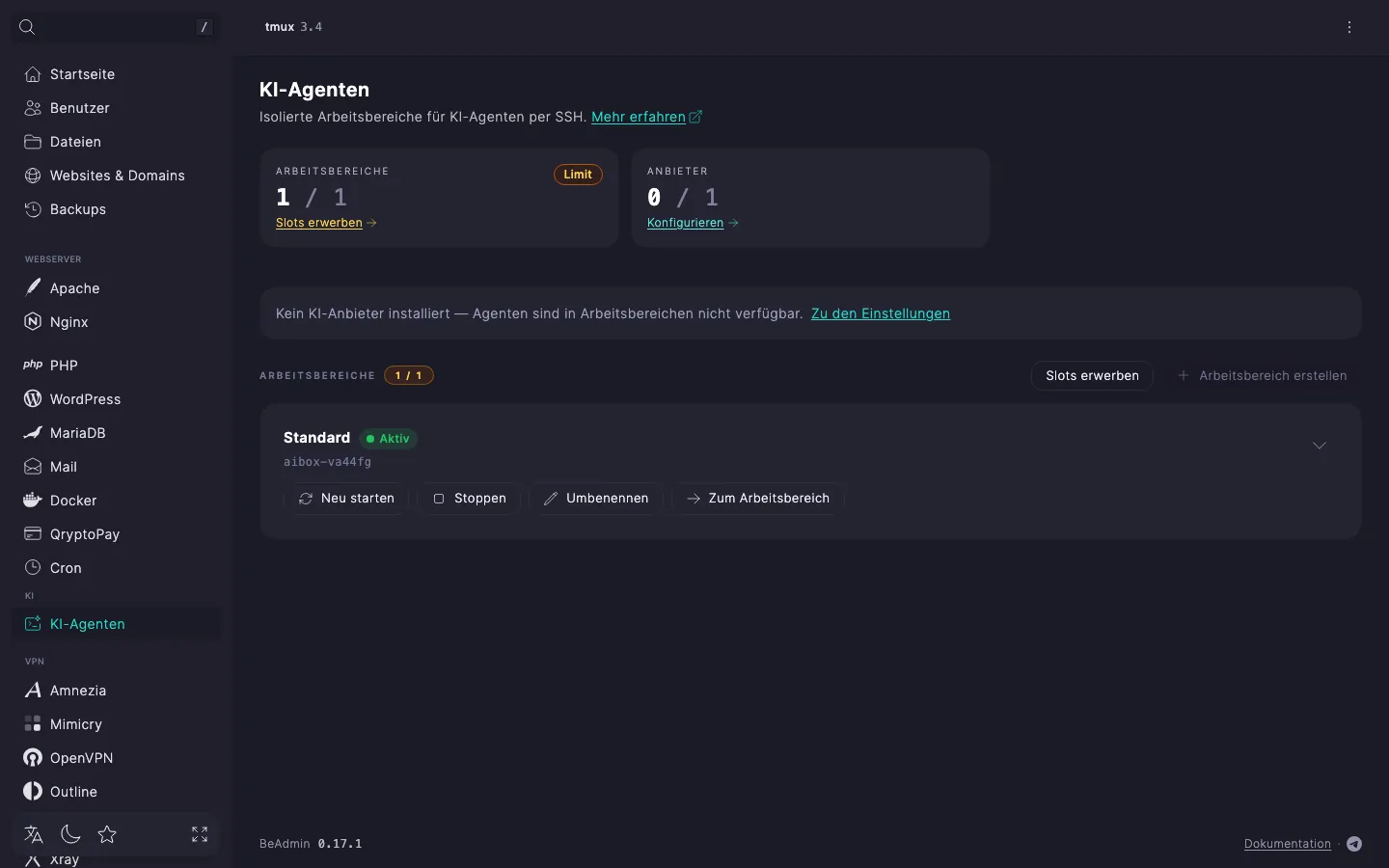Click the star favorites icon
Image resolution: width=1389 pixels, height=868 pixels.
107,834
